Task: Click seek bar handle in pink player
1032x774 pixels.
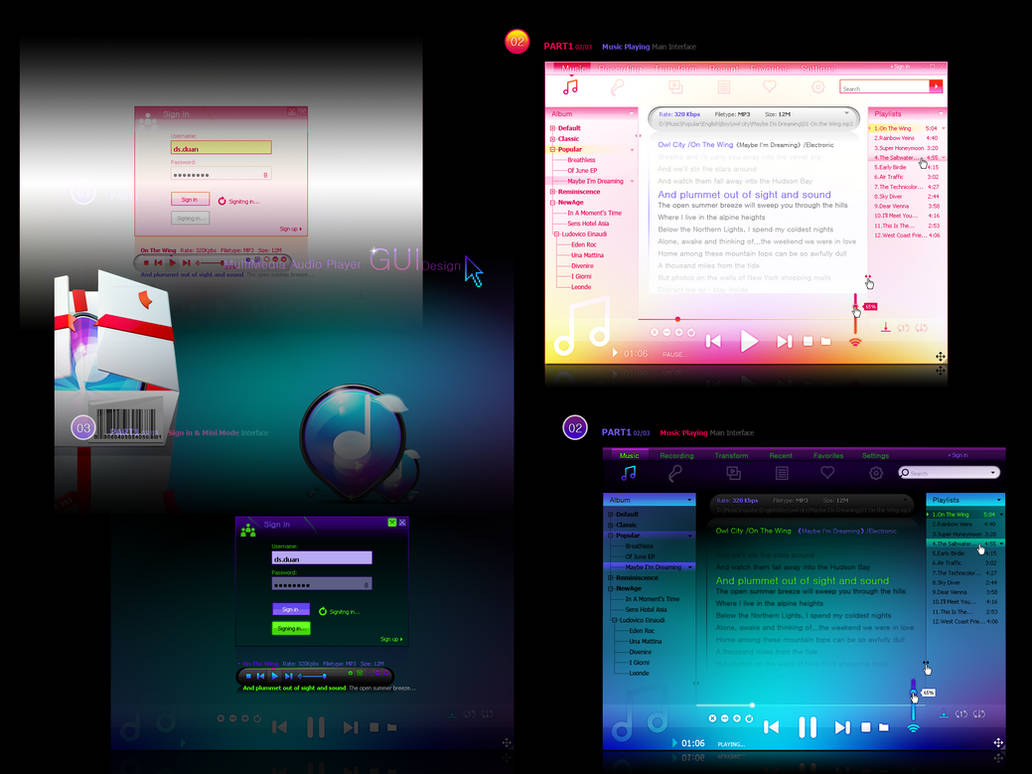Action: [677, 319]
